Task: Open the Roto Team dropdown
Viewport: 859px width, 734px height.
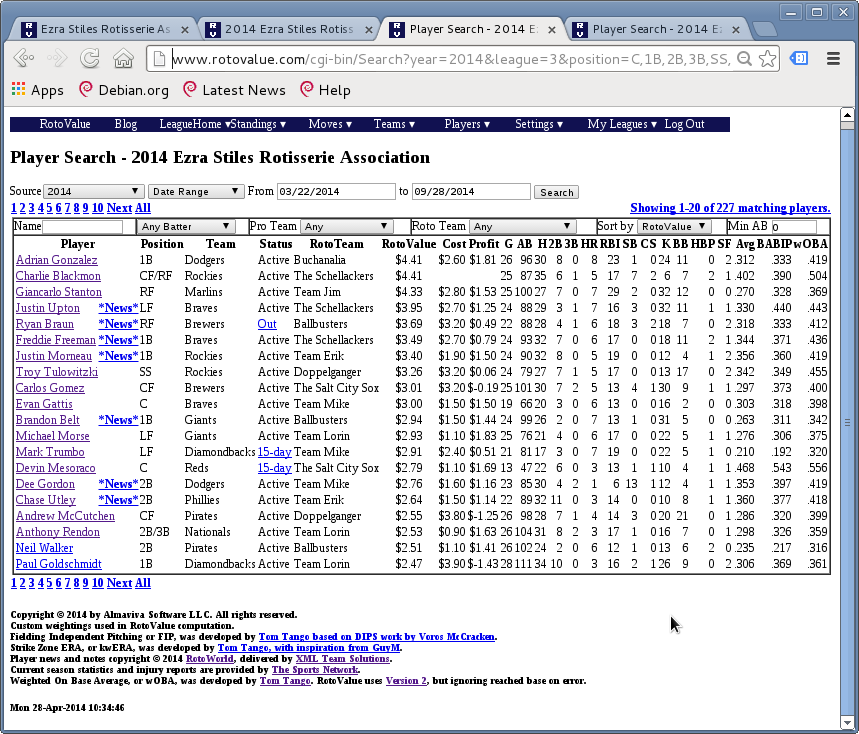Action: [522, 227]
